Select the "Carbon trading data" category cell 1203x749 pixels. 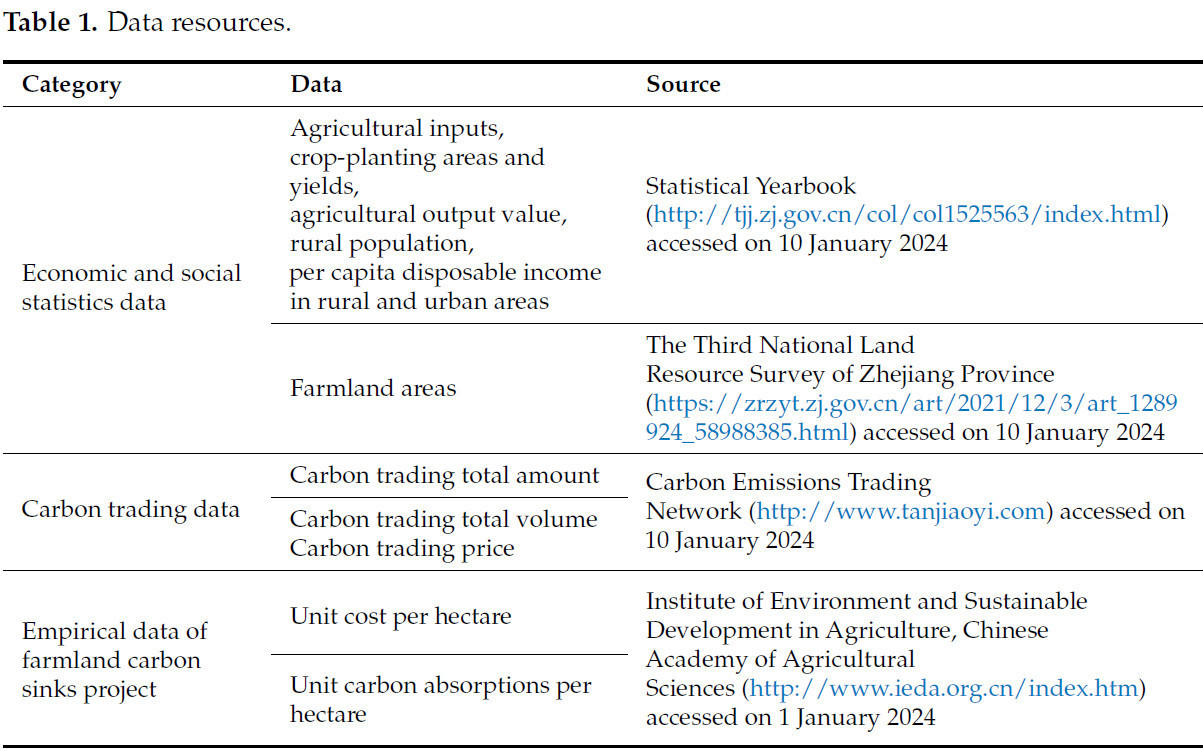131,509
